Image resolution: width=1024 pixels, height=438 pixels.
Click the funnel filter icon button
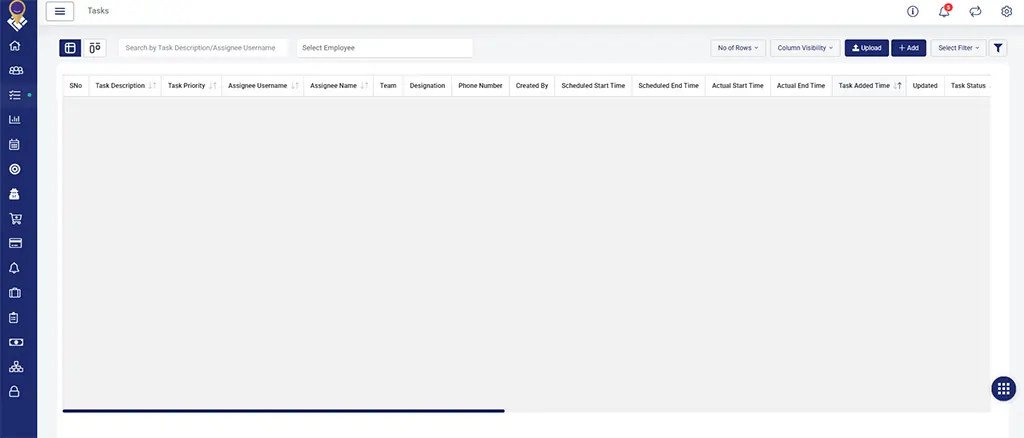tap(998, 48)
